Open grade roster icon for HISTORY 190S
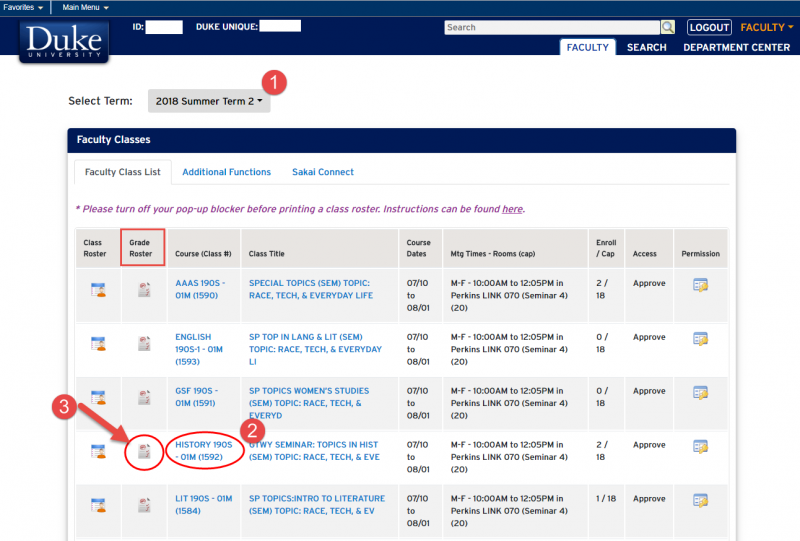Viewport: 800px width, 541px height. (x=144, y=451)
